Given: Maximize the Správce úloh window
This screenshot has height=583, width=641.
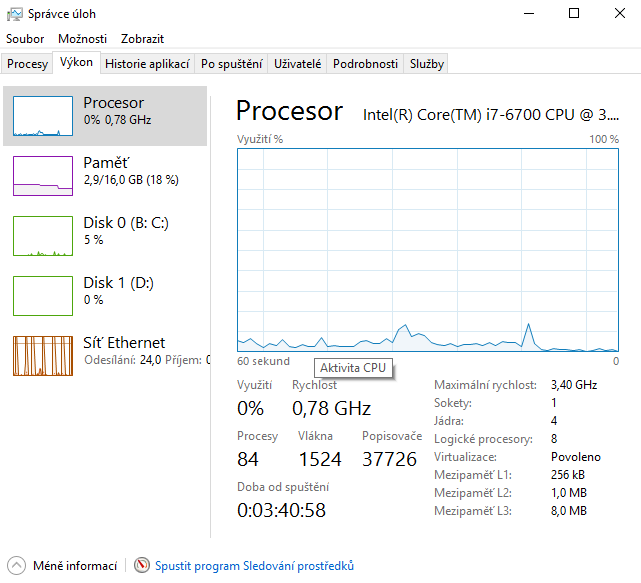Looking at the screenshot, I should pos(574,14).
